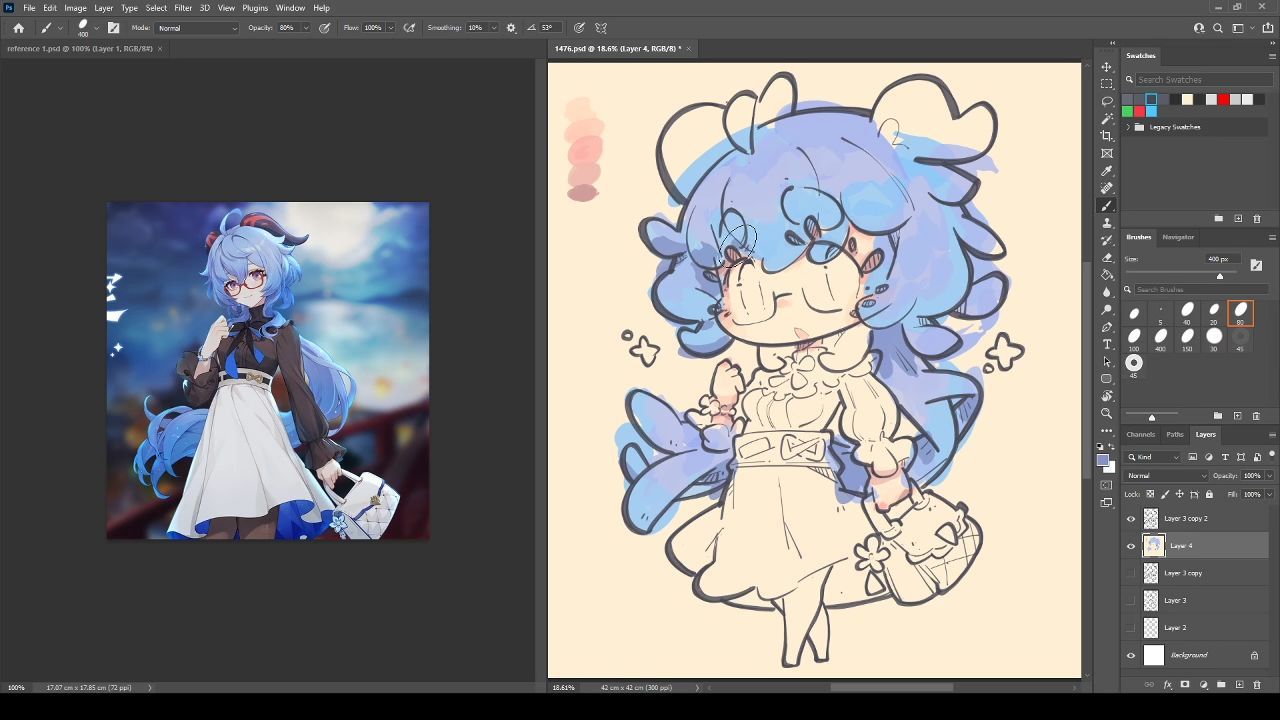The width and height of the screenshot is (1280, 720).
Task: Open the brush Mode dropdown
Action: pyautogui.click(x=197, y=28)
